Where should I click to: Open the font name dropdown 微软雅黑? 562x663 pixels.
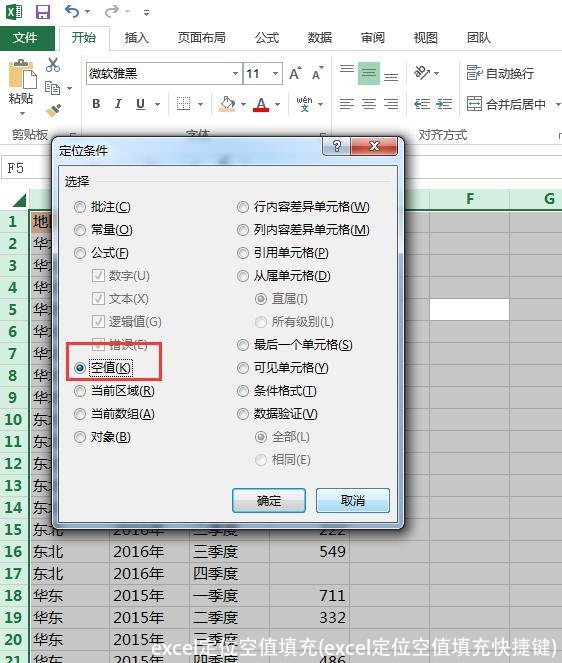[236, 74]
